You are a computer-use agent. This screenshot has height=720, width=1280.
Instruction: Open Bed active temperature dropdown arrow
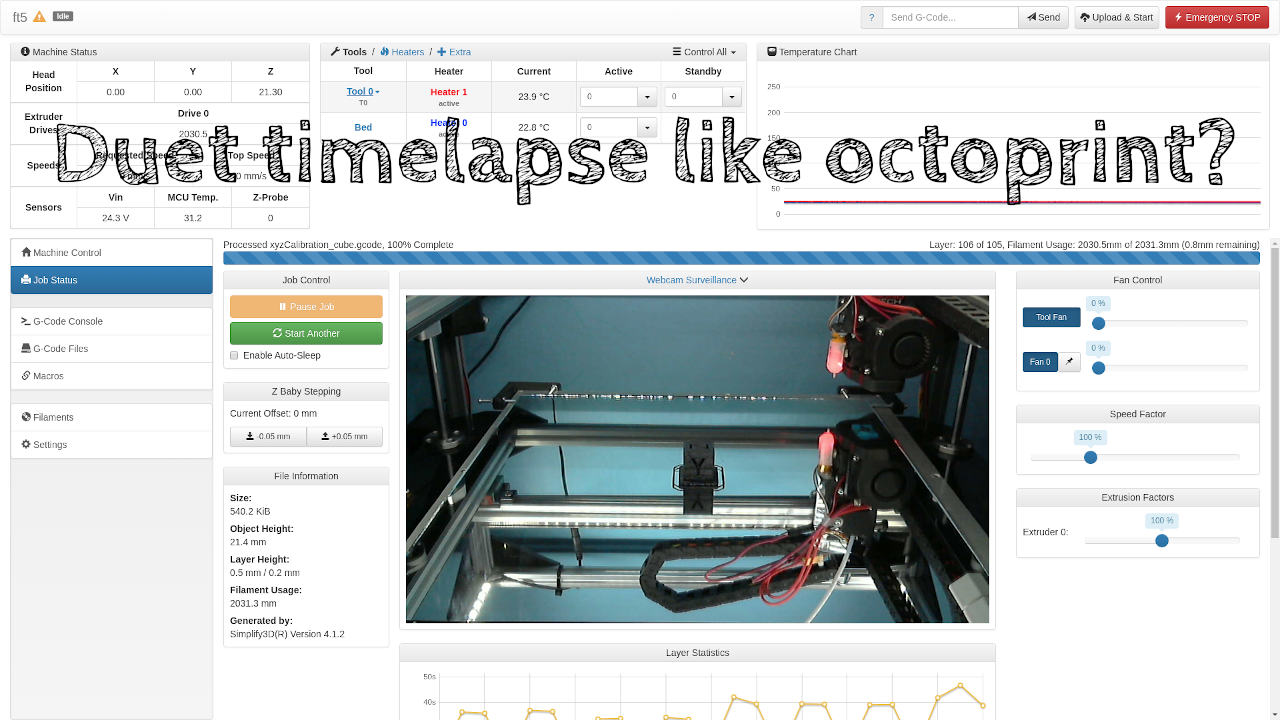647,128
